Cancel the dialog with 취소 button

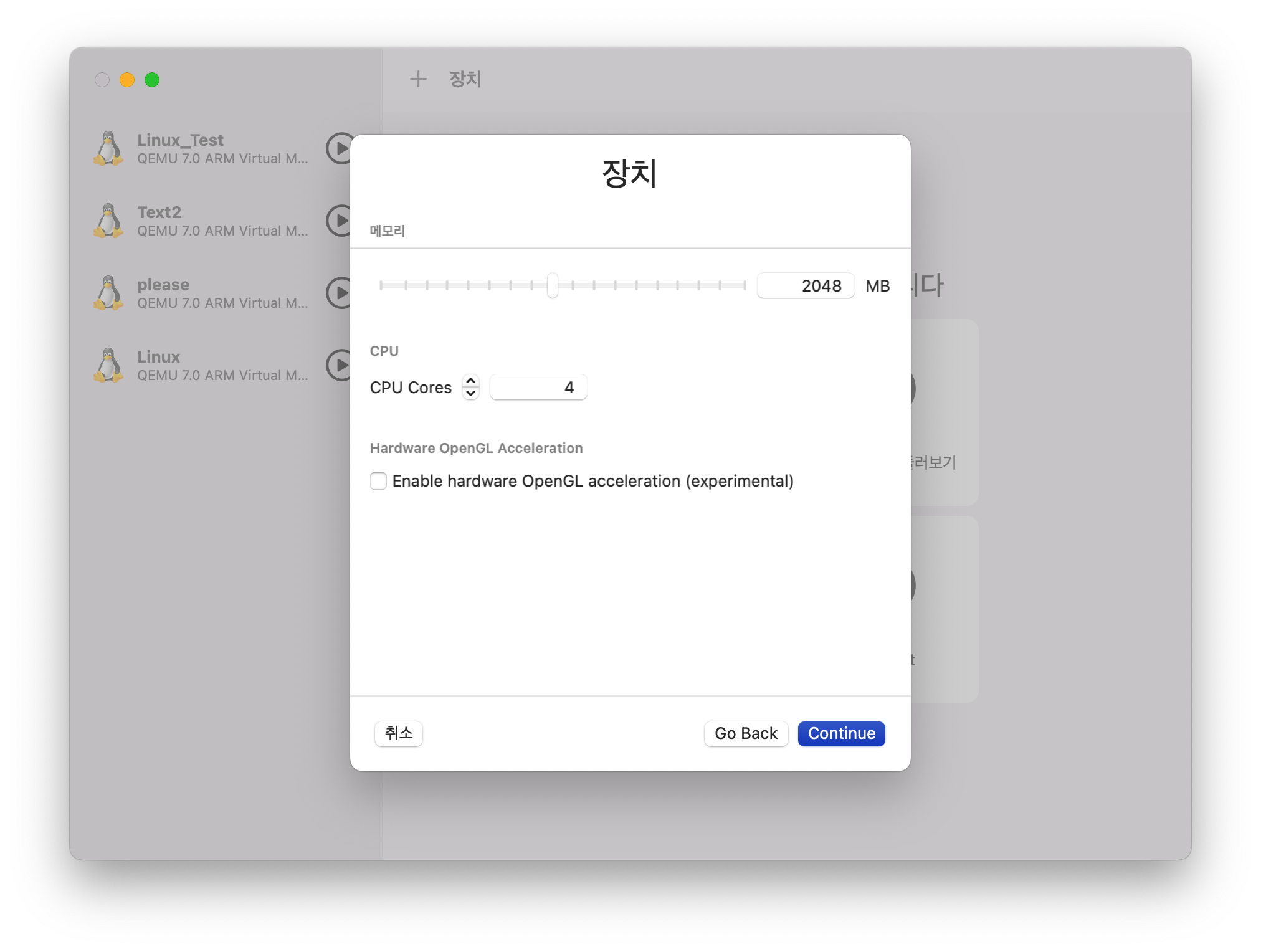click(399, 733)
